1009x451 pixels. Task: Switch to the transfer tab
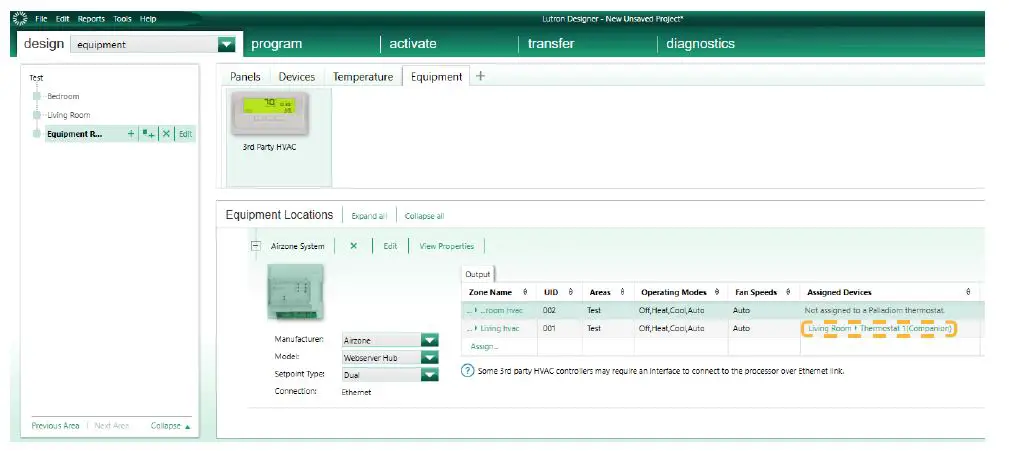(551, 44)
